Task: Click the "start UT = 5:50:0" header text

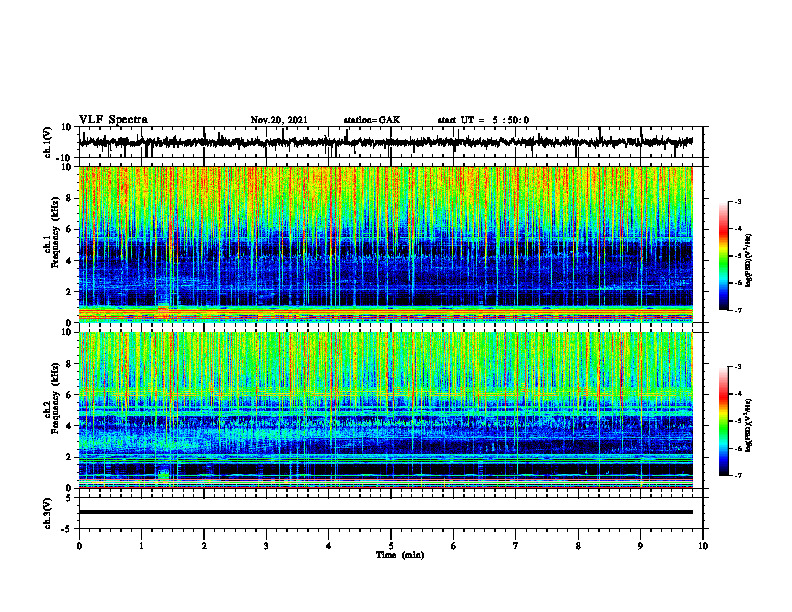Action: pos(483,120)
